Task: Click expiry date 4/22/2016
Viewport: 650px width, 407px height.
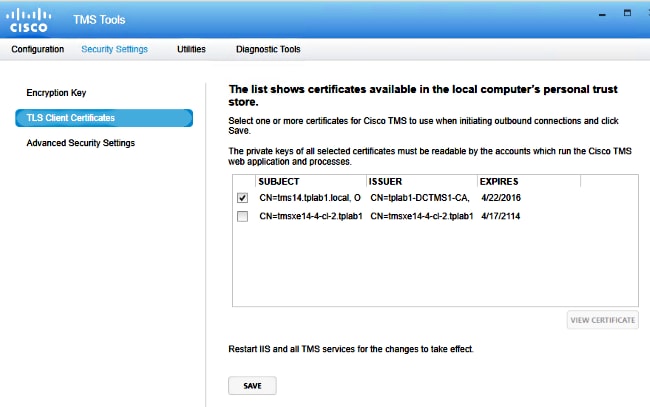Action: (x=501, y=198)
